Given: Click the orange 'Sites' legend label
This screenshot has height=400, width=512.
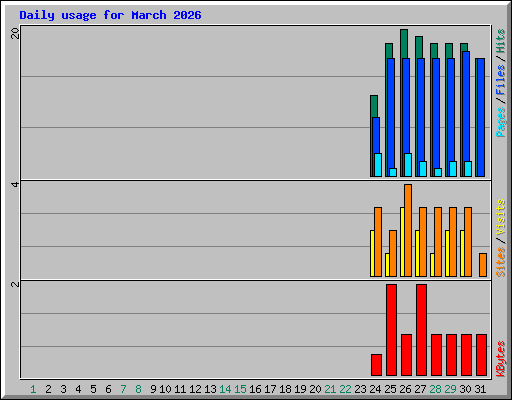Looking at the screenshot, I should click(501, 262).
